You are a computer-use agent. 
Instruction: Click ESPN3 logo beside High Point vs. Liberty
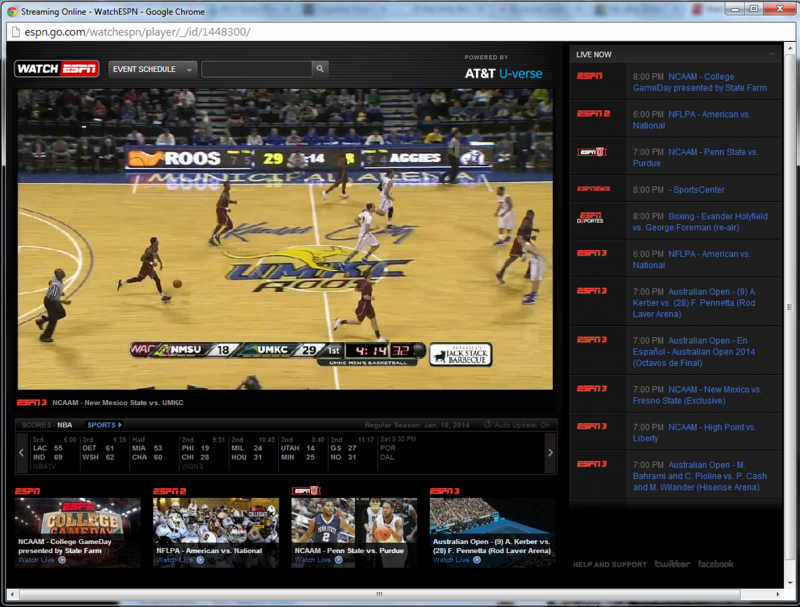[x=592, y=426]
